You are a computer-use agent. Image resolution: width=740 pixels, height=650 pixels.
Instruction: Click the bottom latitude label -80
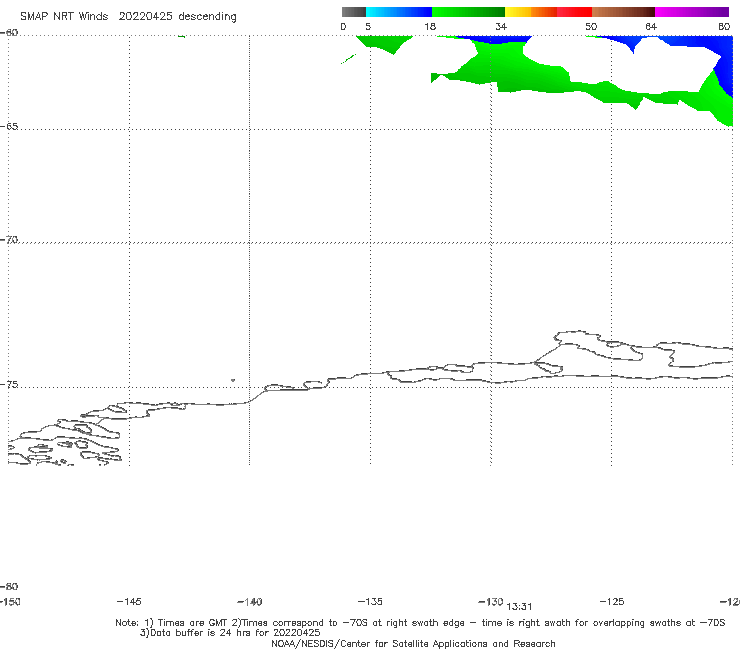(x=9, y=586)
